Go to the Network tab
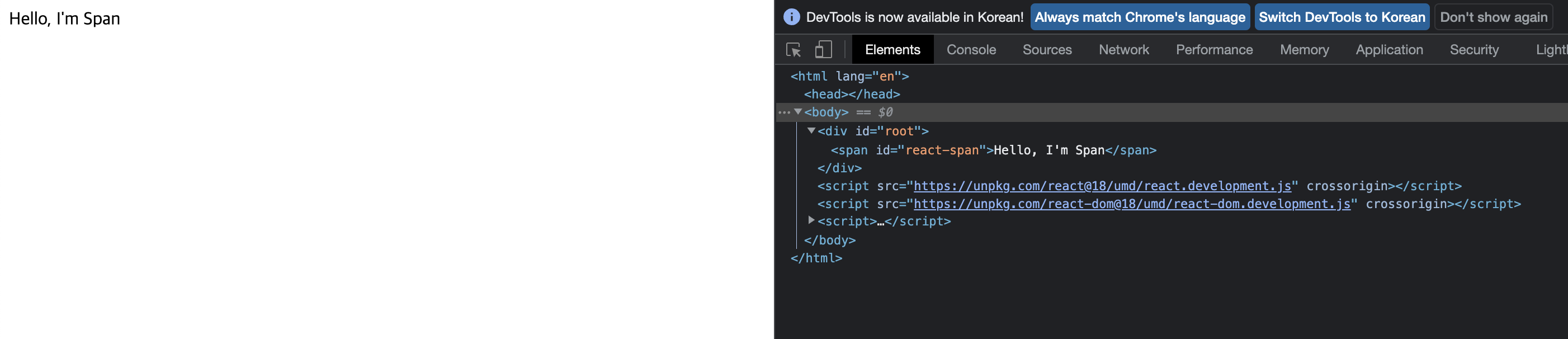 (1123, 50)
